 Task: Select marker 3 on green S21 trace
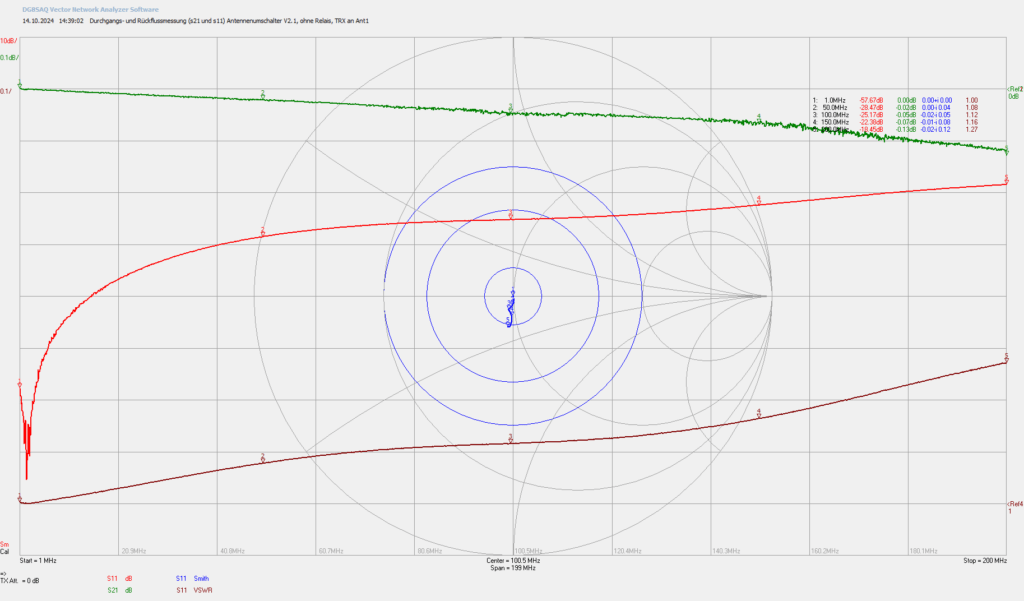[511, 108]
